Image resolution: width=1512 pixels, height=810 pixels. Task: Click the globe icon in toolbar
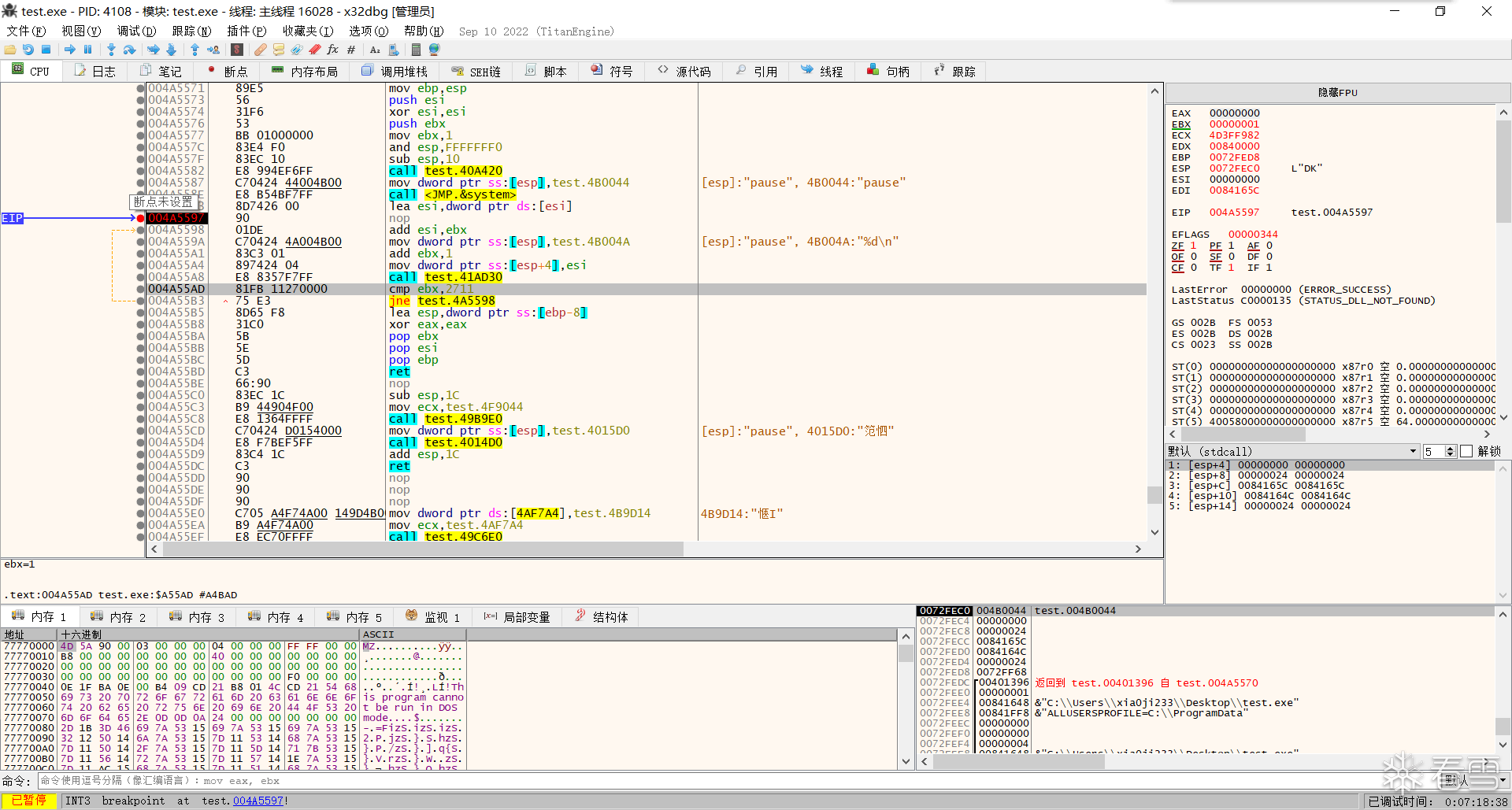434,50
